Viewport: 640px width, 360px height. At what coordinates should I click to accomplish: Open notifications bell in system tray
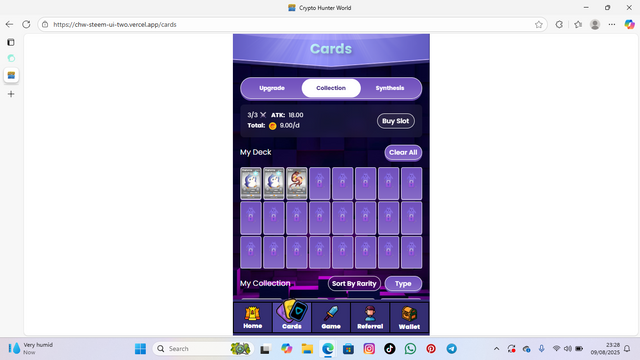pos(627,349)
